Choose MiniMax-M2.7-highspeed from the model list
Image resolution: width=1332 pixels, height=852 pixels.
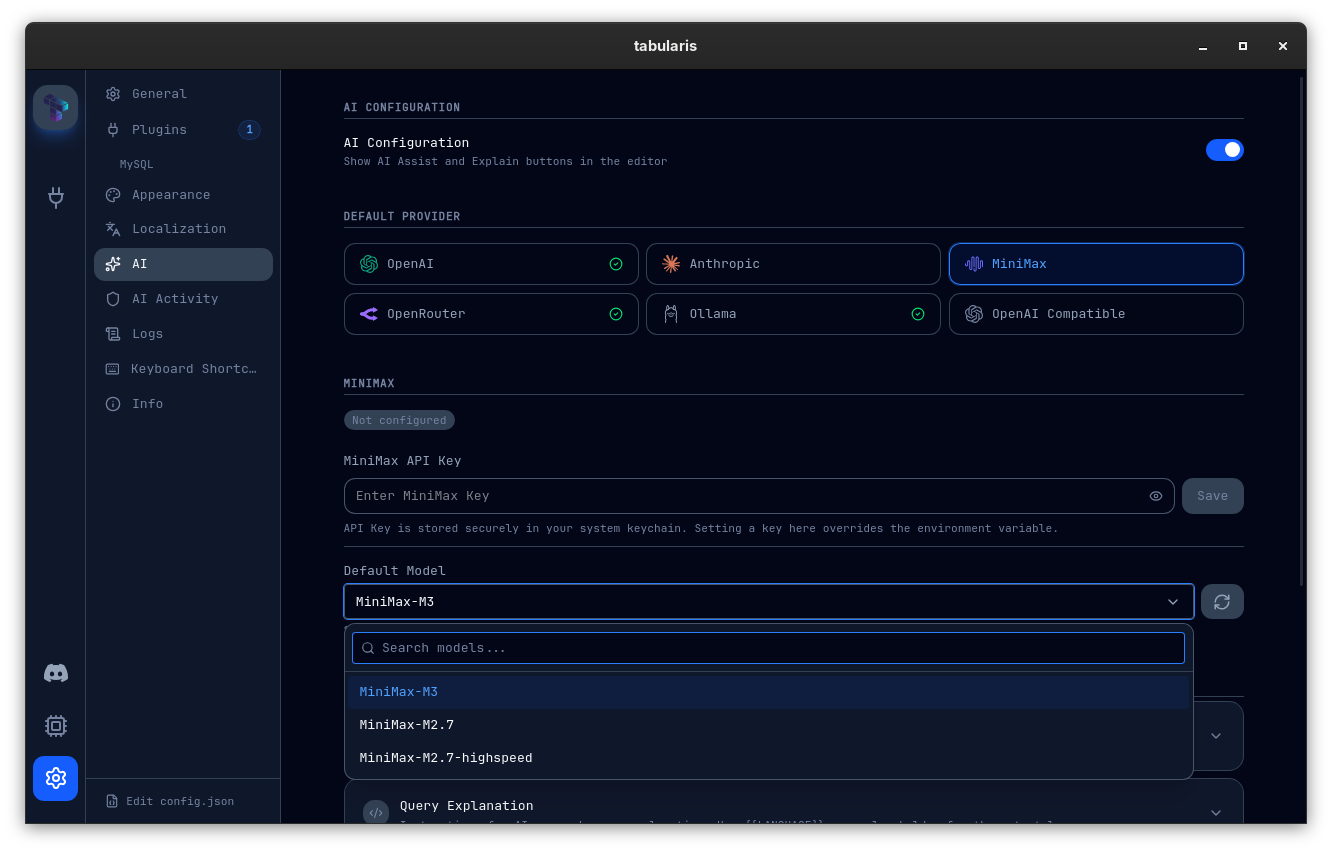pyautogui.click(x=768, y=758)
